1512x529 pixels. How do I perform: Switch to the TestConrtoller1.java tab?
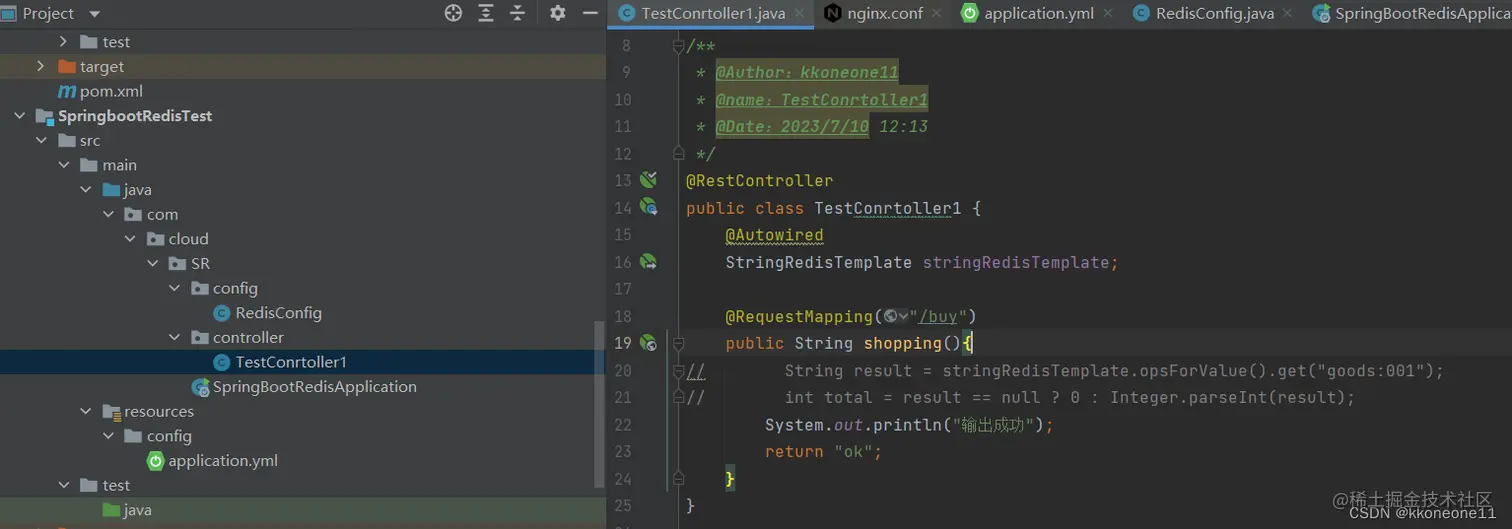pos(712,13)
